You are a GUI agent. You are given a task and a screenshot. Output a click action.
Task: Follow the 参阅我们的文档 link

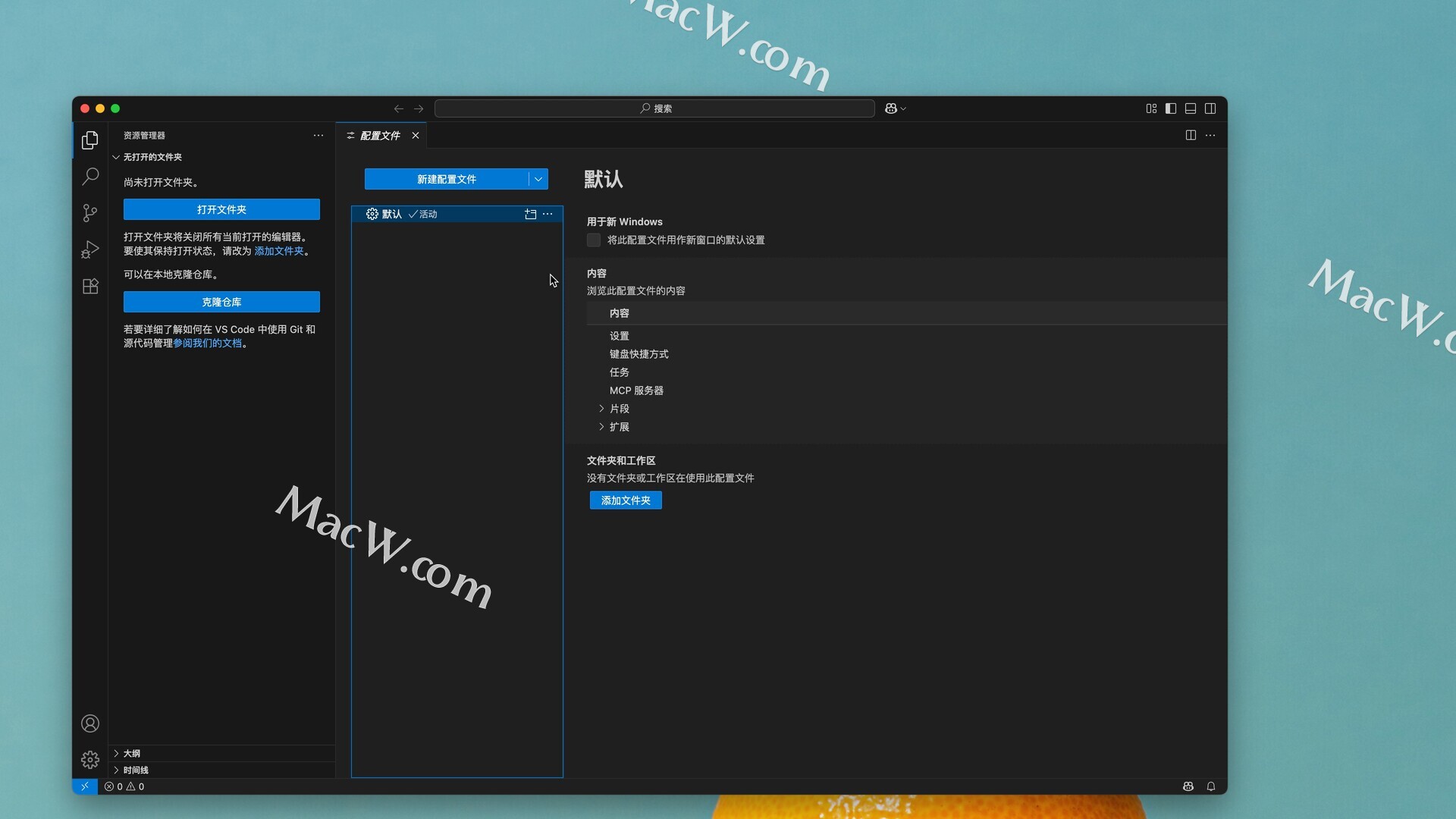point(208,343)
